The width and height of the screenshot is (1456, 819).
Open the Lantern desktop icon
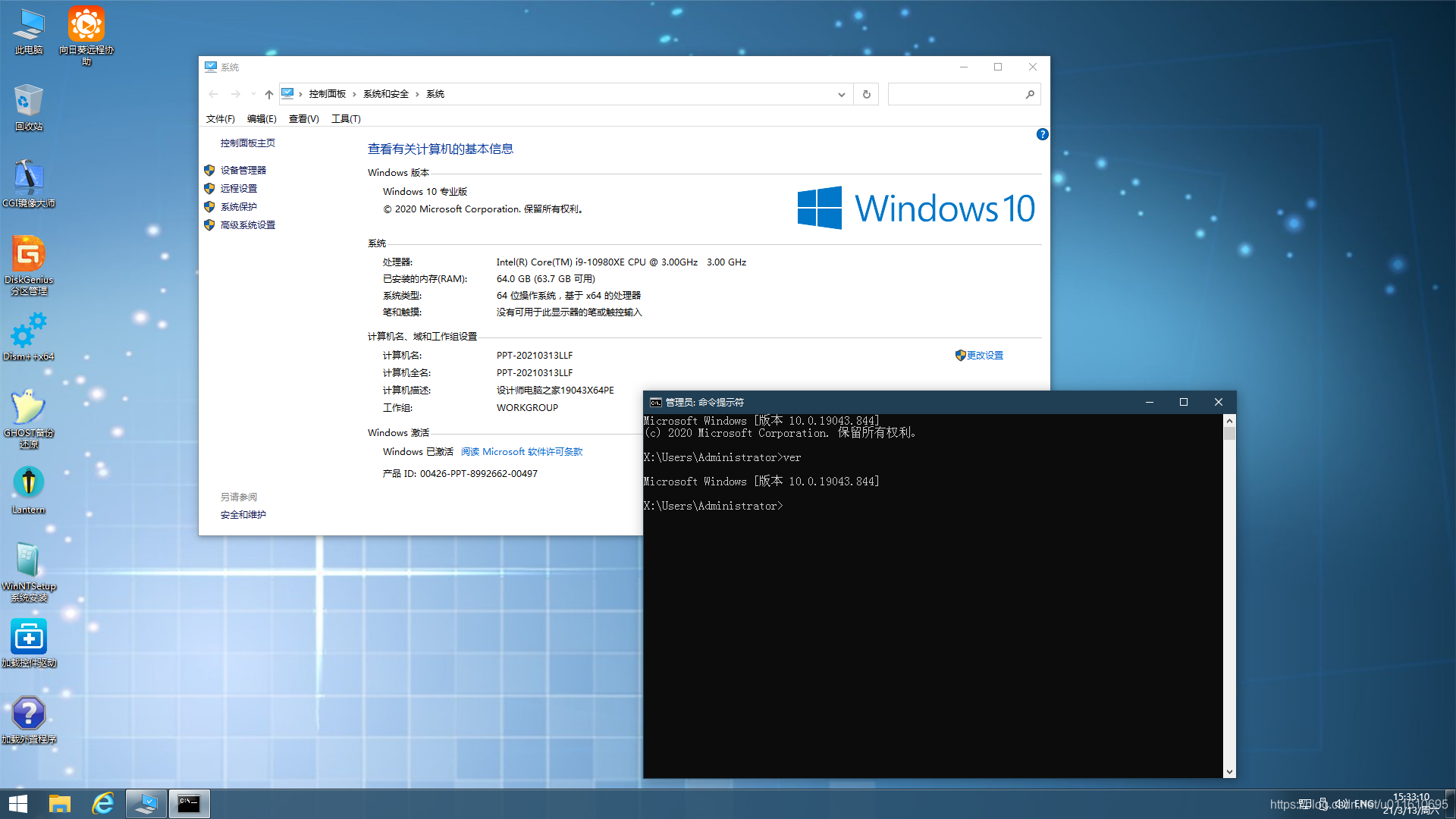coord(28,483)
